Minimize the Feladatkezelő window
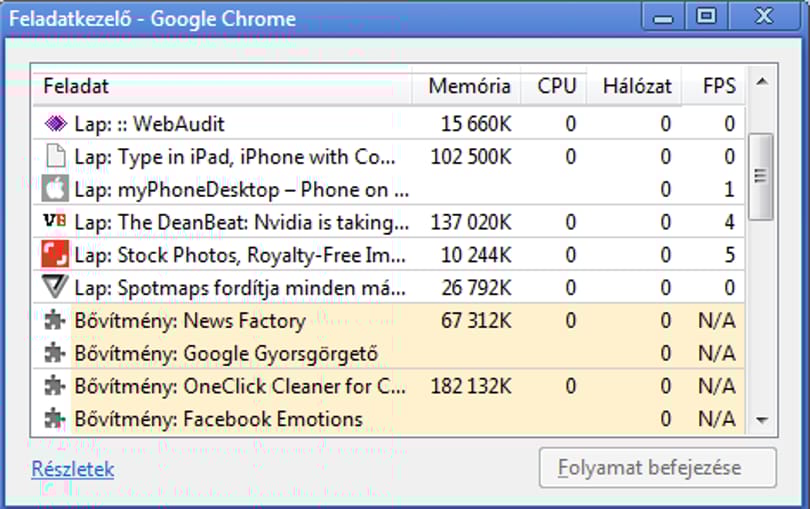This screenshot has height=509, width=810. click(x=663, y=17)
